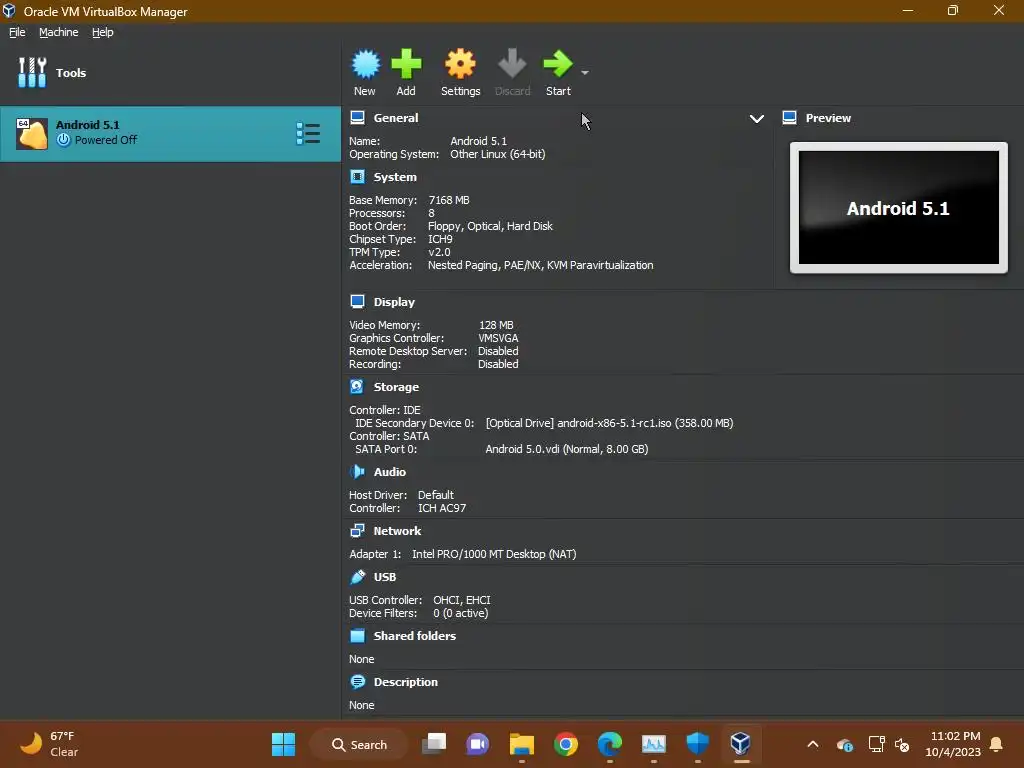Click the taskbar Search box
Image resolution: width=1024 pixels, height=768 pixels.
pyautogui.click(x=360, y=744)
